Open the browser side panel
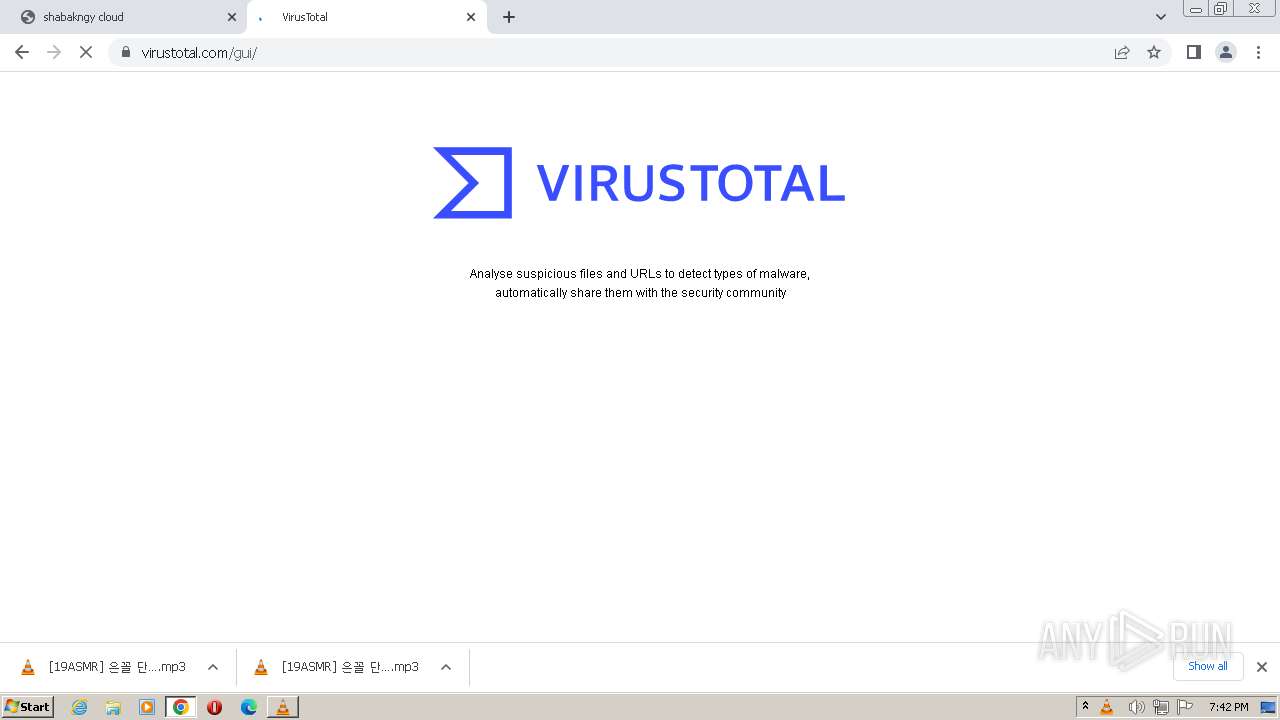The width and height of the screenshot is (1280, 720). point(1193,52)
